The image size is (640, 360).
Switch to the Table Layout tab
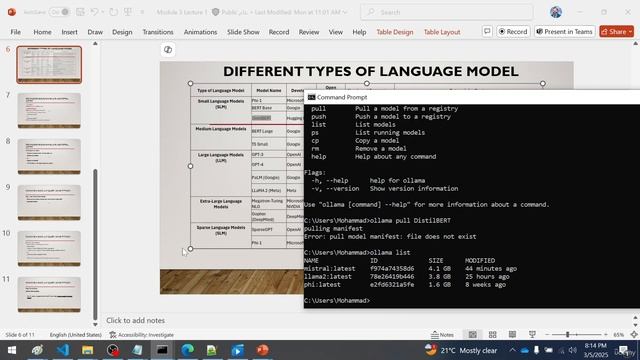point(442,32)
